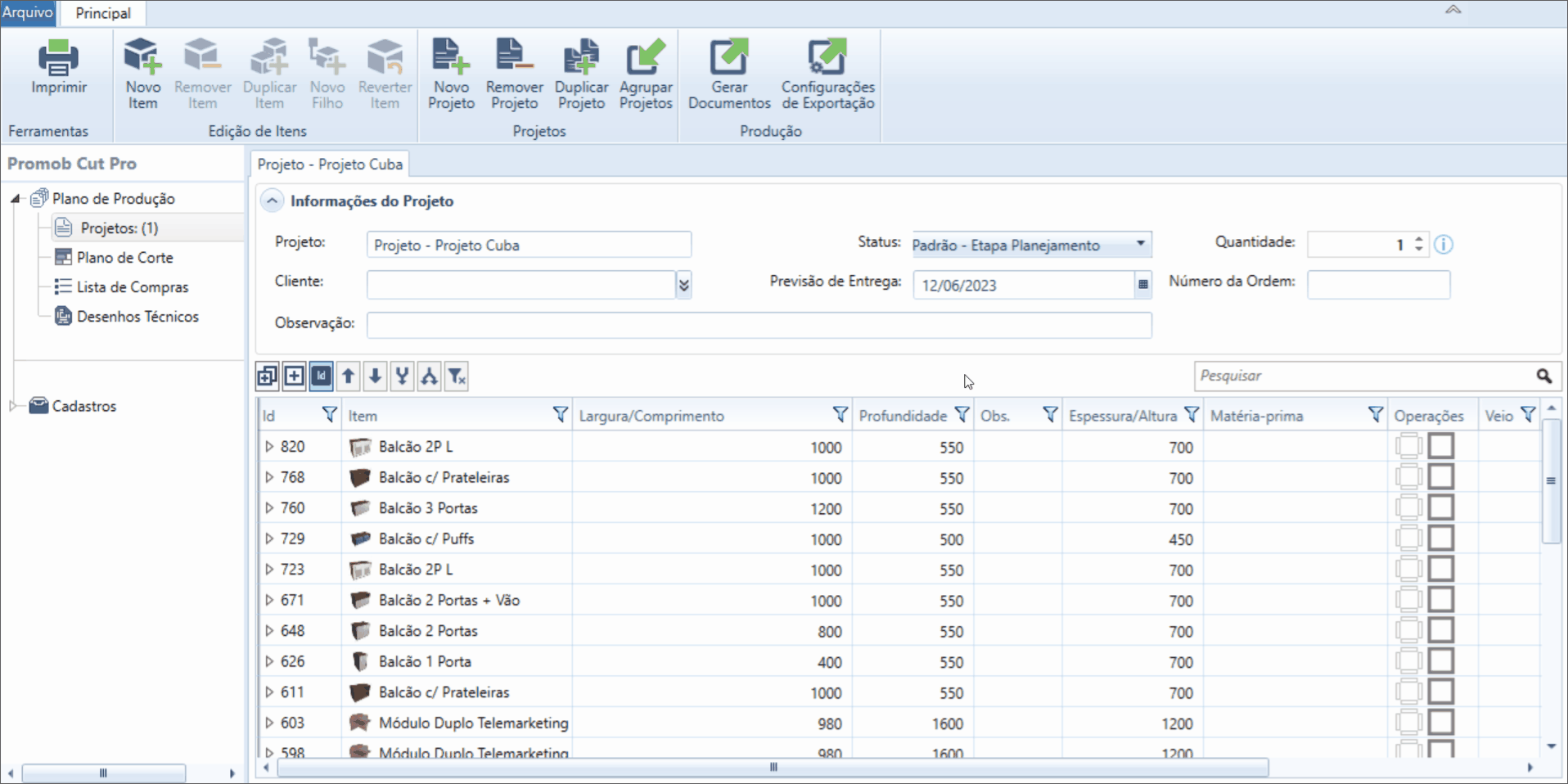The width and height of the screenshot is (1568, 784).
Task: Open the delivery date calendar picker
Action: [1143, 285]
